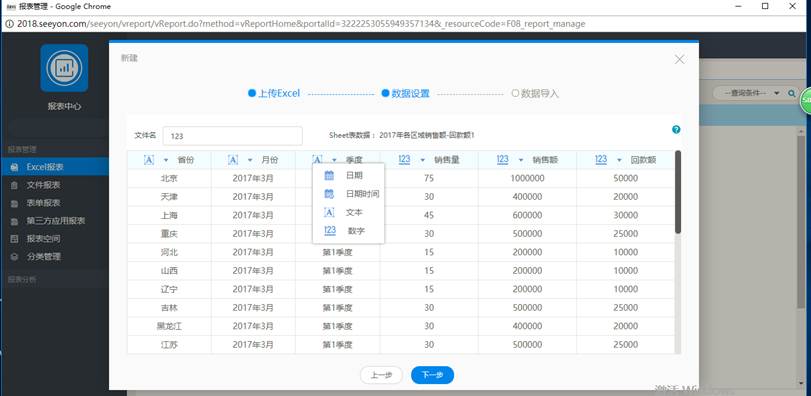Screen dimensions: 811x396
Task: Click the site info icon in address bar
Action: pos(9,24)
